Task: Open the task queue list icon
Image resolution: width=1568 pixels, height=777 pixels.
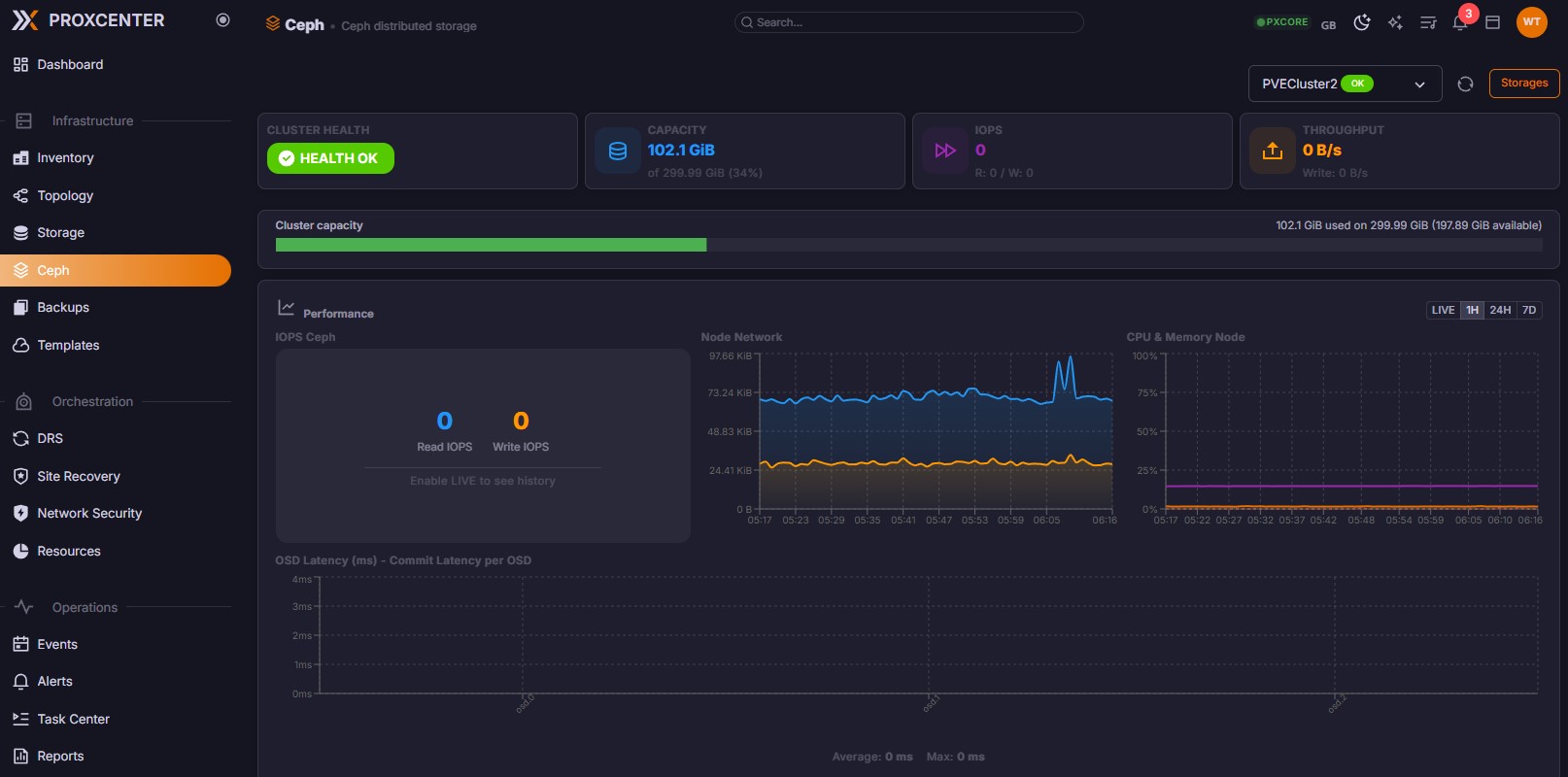Action: tap(1428, 23)
